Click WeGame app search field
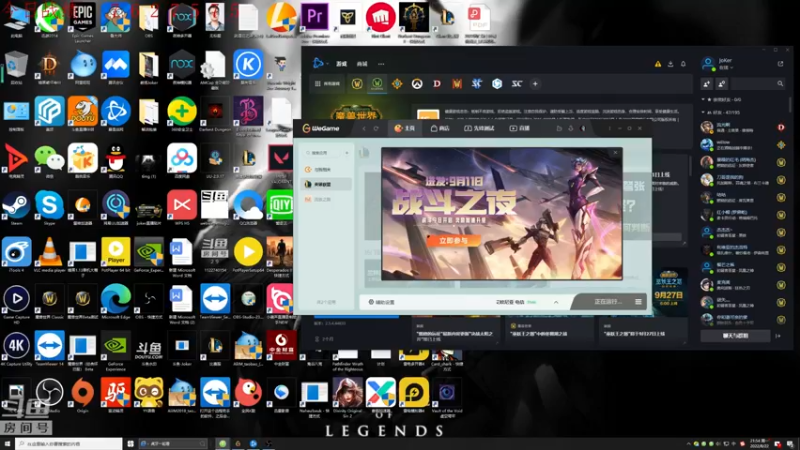 (323, 153)
